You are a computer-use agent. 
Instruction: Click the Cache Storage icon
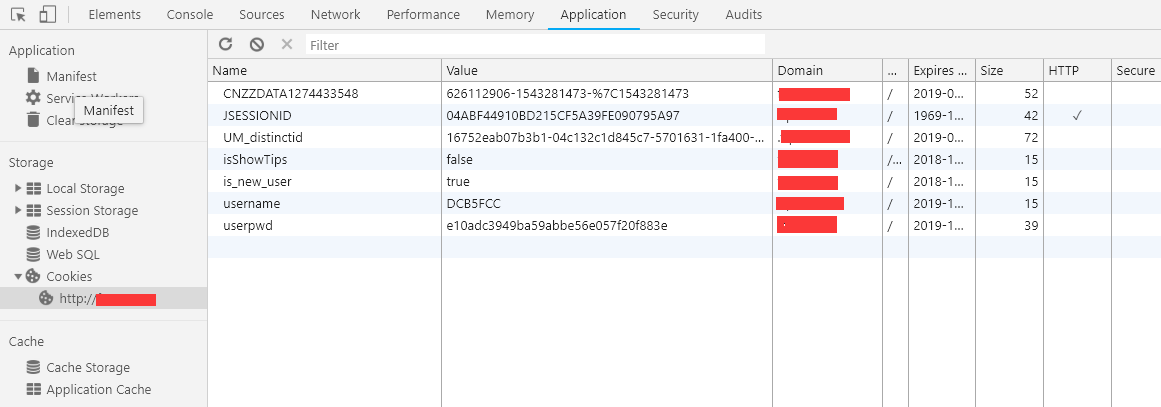tap(33, 367)
